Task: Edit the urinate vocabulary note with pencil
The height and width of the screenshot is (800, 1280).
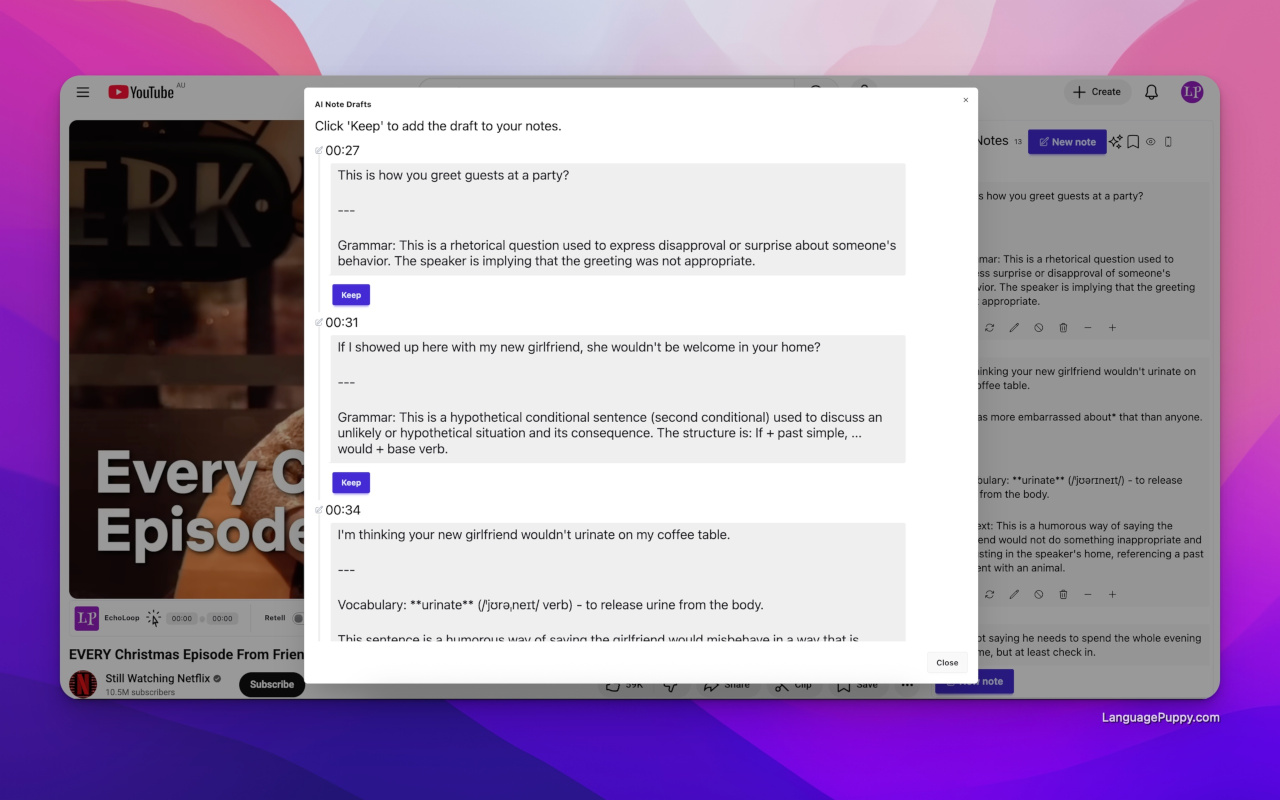Action: tap(1014, 595)
